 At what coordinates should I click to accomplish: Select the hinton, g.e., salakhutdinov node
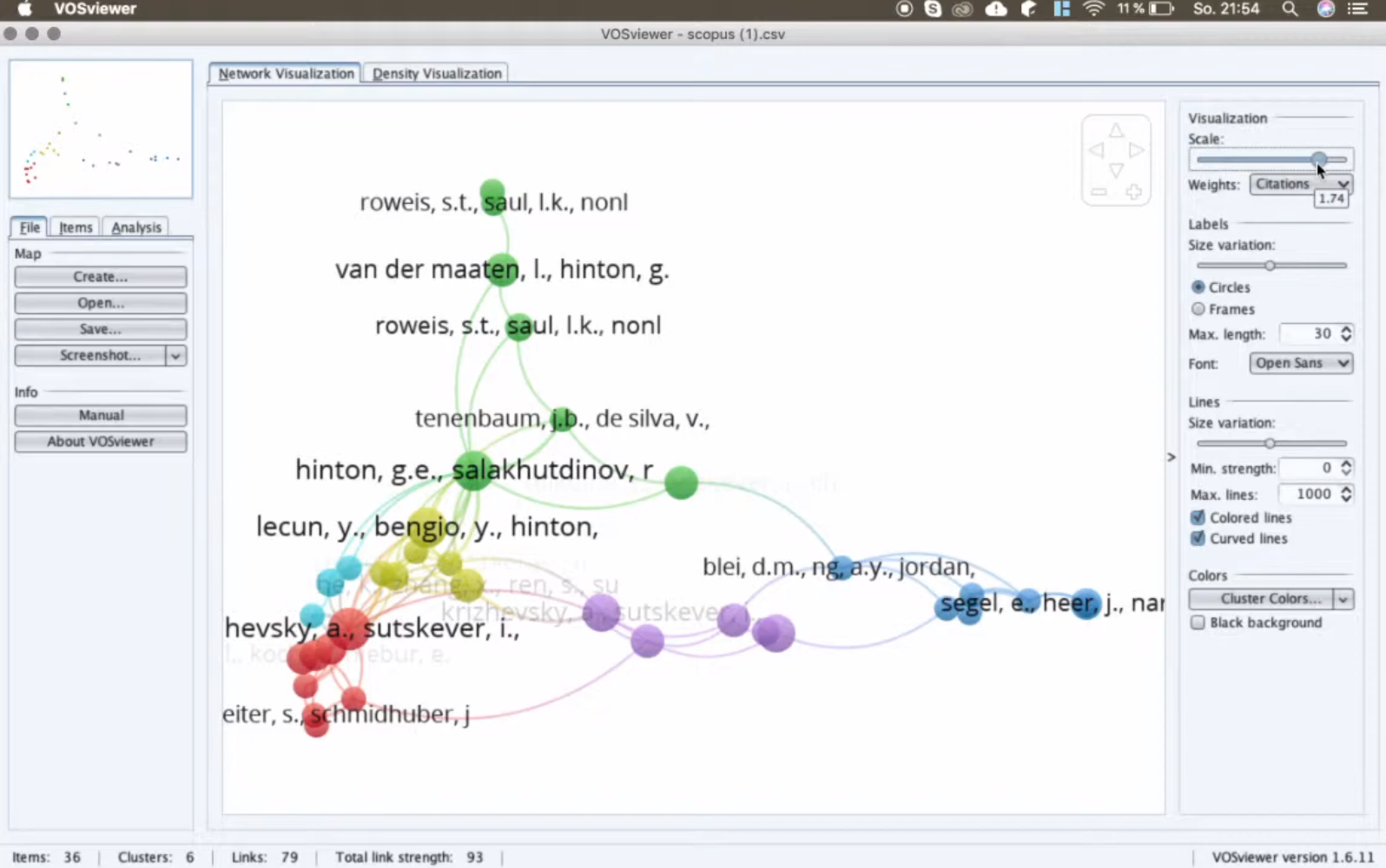click(472, 470)
